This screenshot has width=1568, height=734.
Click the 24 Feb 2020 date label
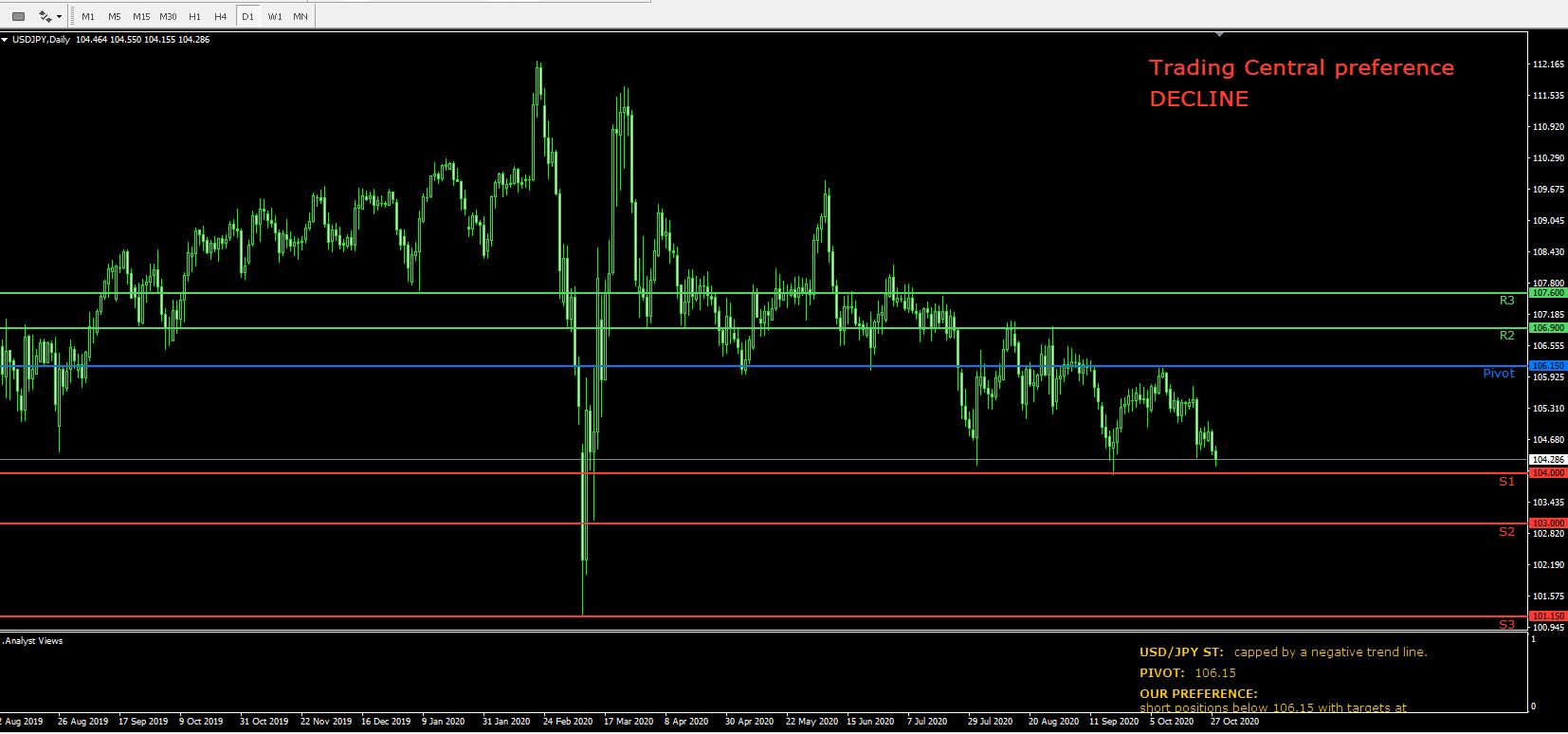click(570, 722)
